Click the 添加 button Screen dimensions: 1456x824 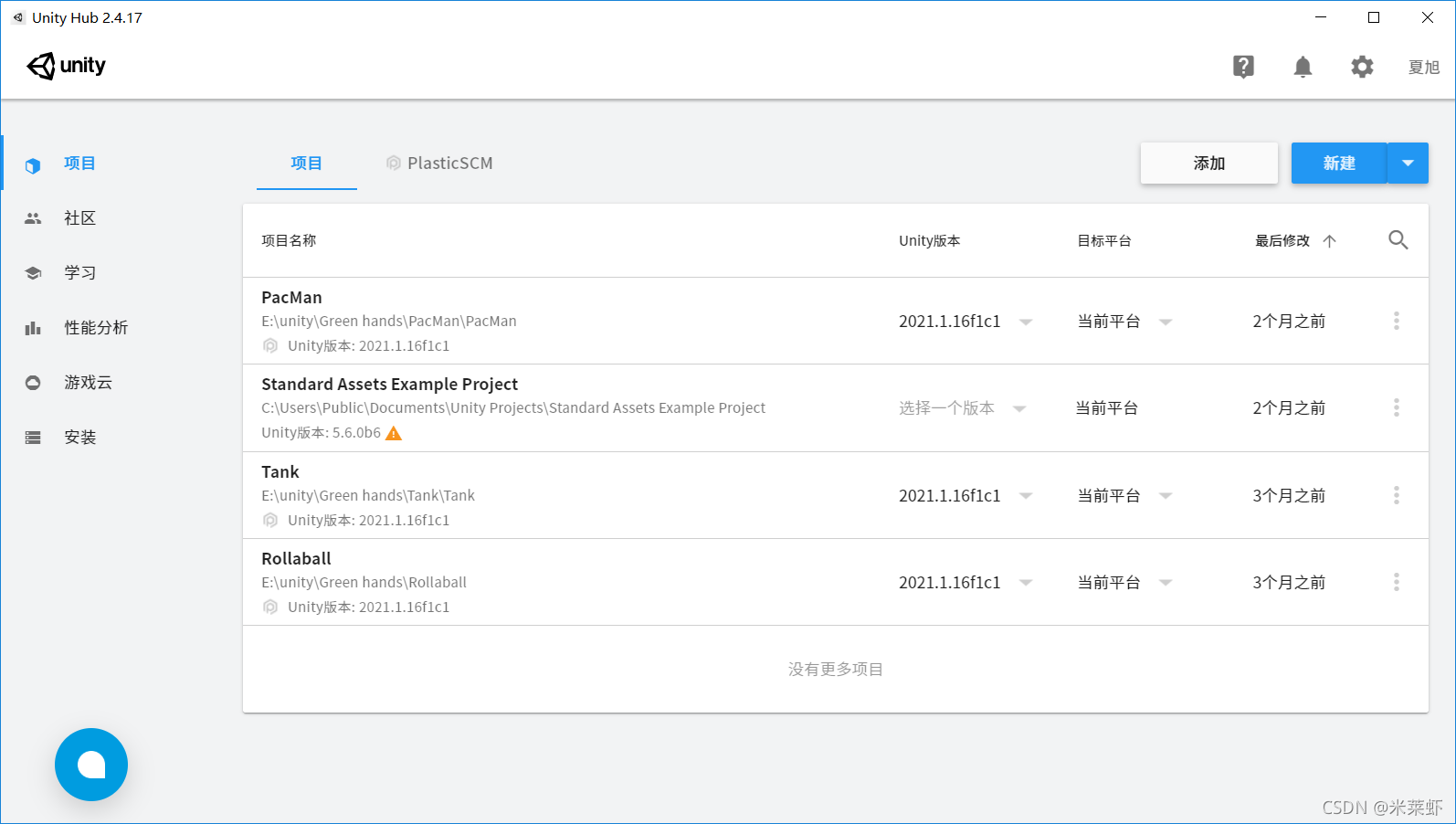click(x=1209, y=163)
